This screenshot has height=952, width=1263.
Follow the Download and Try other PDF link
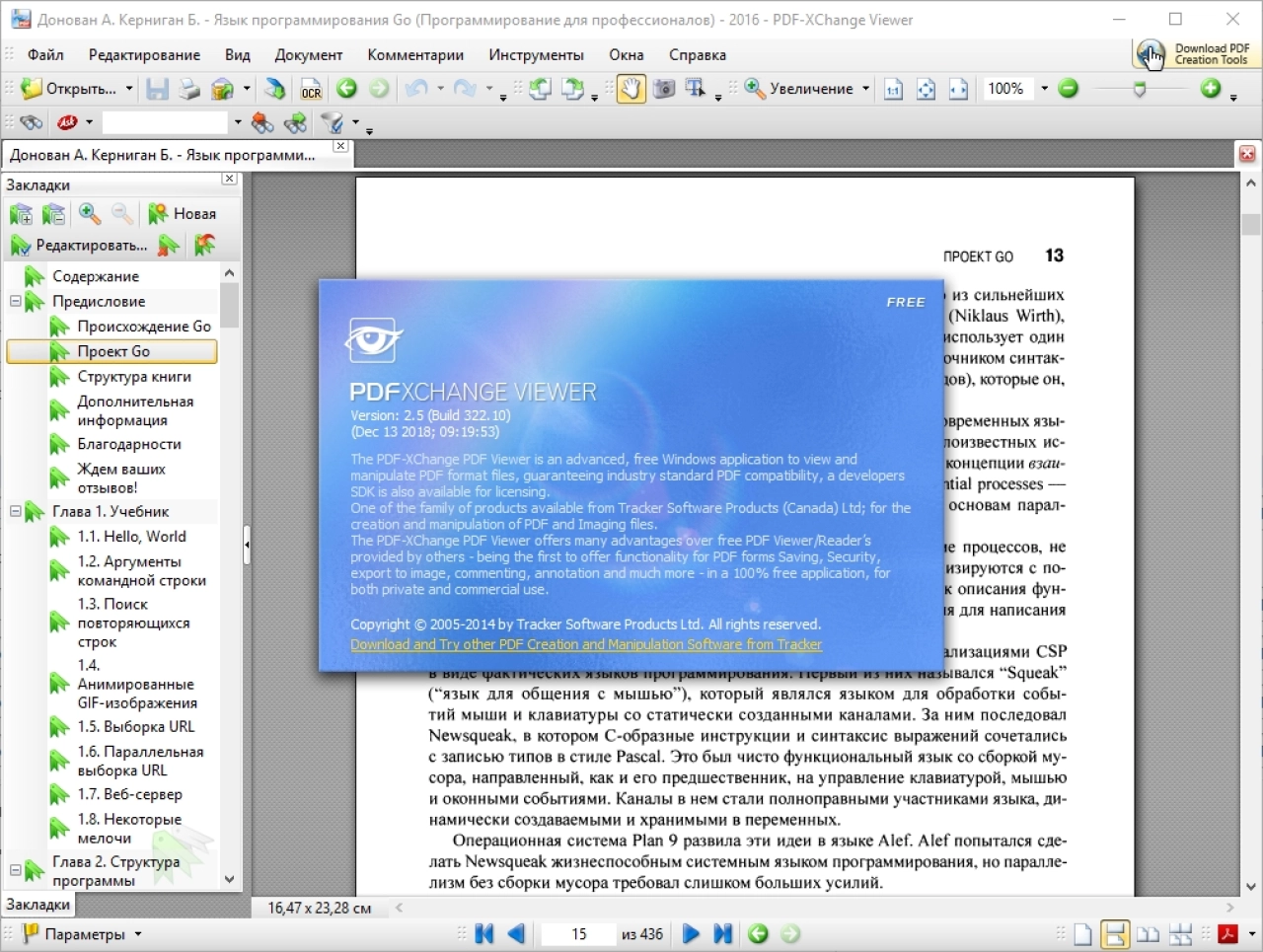pos(586,644)
